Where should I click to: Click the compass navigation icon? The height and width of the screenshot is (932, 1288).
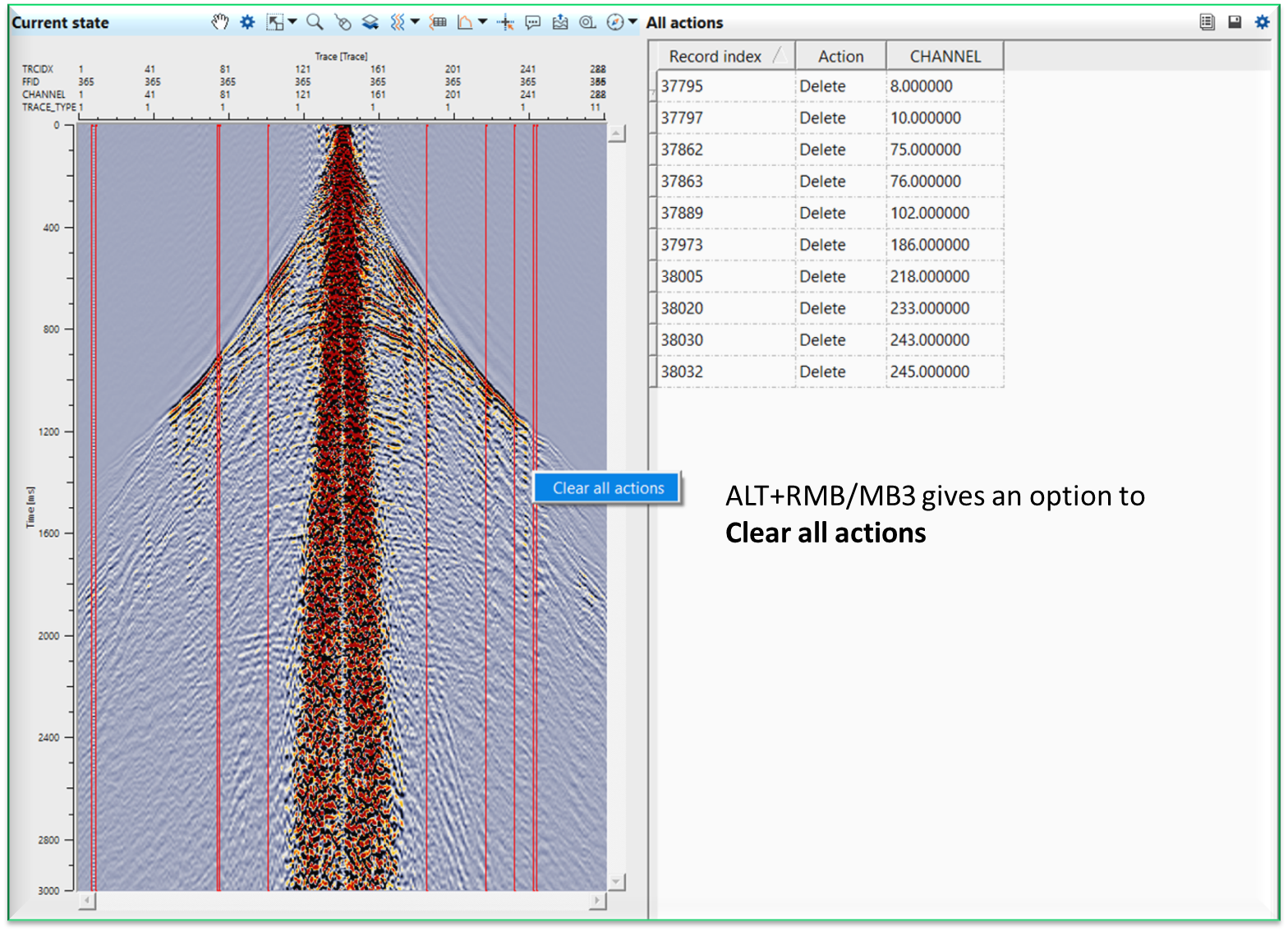coord(615,22)
